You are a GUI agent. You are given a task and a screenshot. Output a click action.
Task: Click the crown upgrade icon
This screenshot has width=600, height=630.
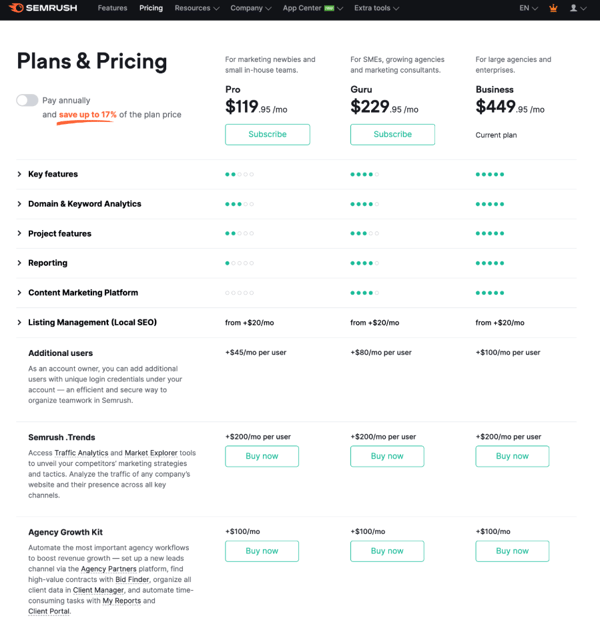tap(553, 8)
